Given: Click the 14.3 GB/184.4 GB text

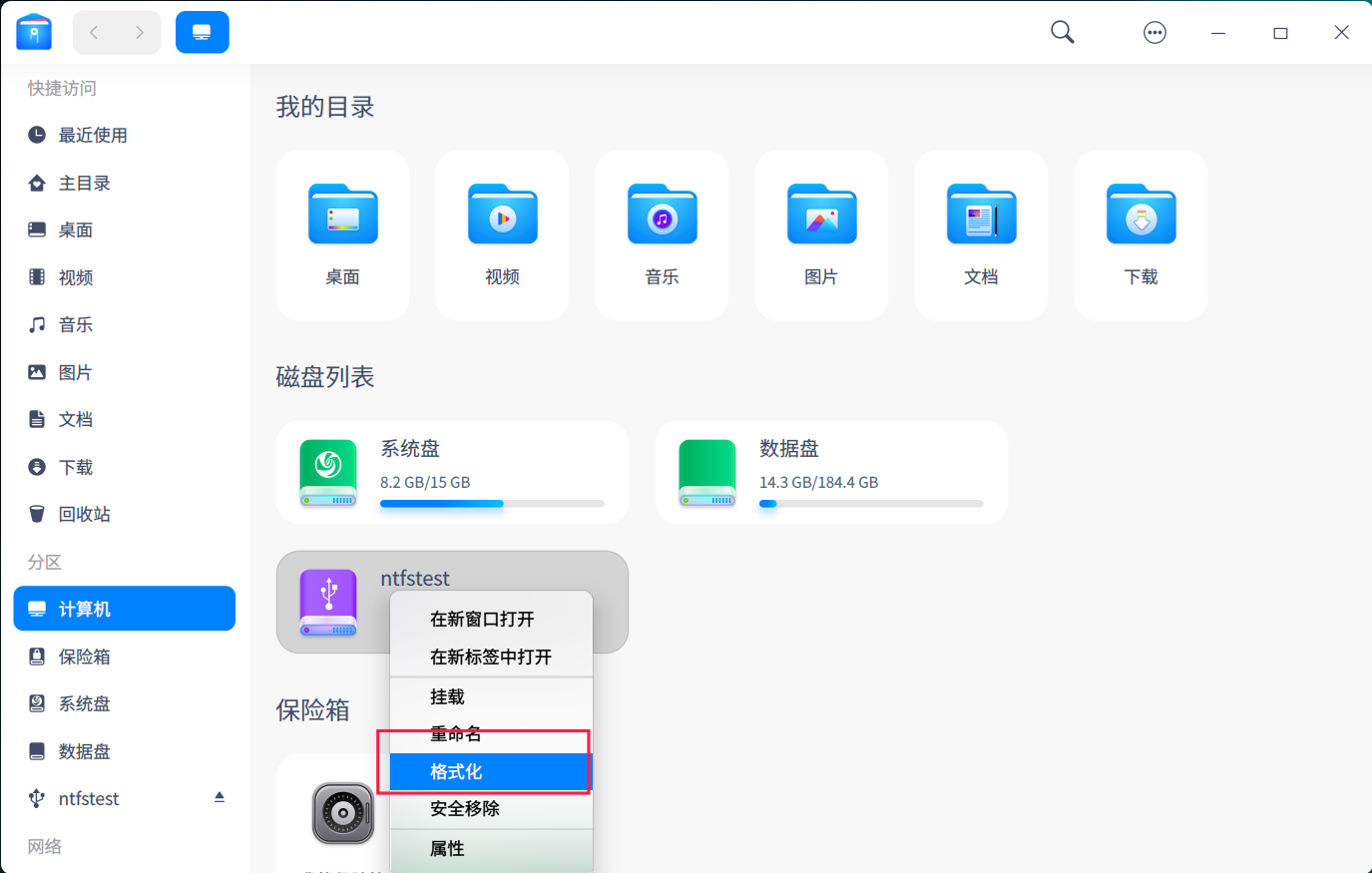Looking at the screenshot, I should (819, 482).
